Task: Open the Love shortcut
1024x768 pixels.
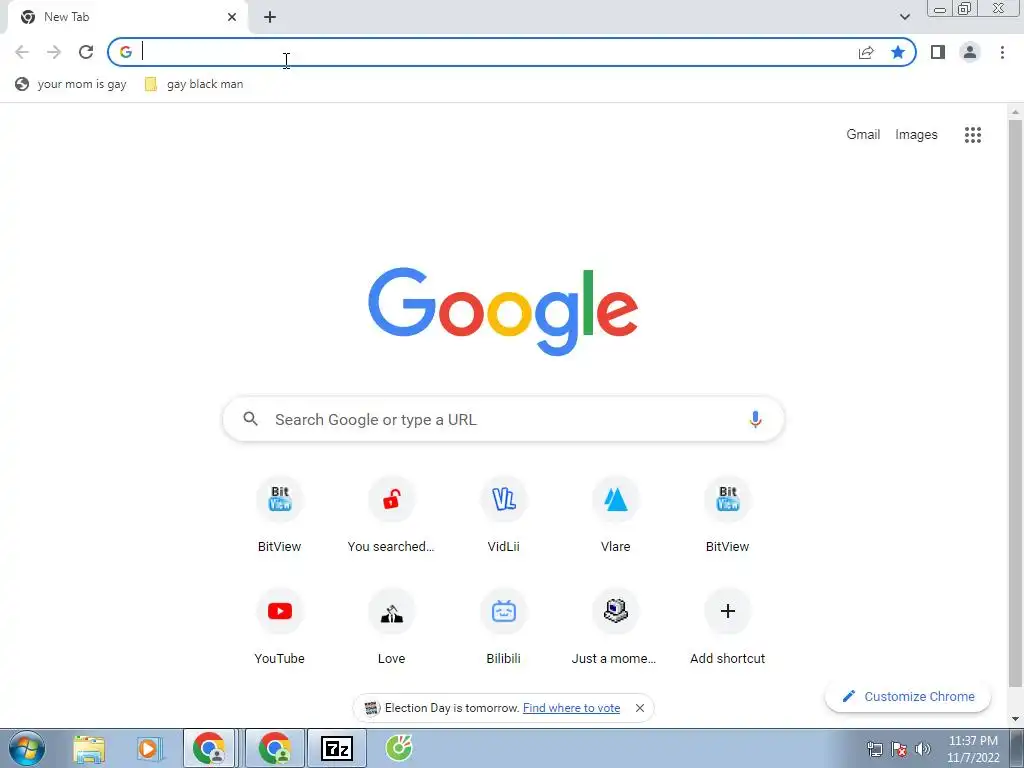Action: click(391, 627)
